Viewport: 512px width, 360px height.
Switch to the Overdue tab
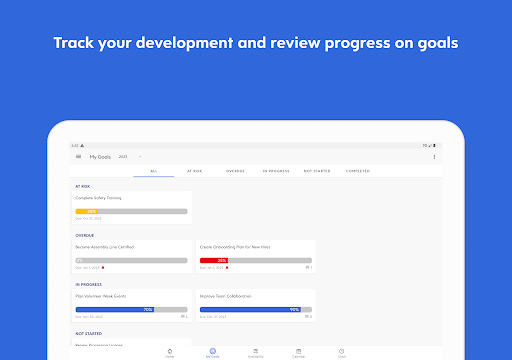(235, 171)
